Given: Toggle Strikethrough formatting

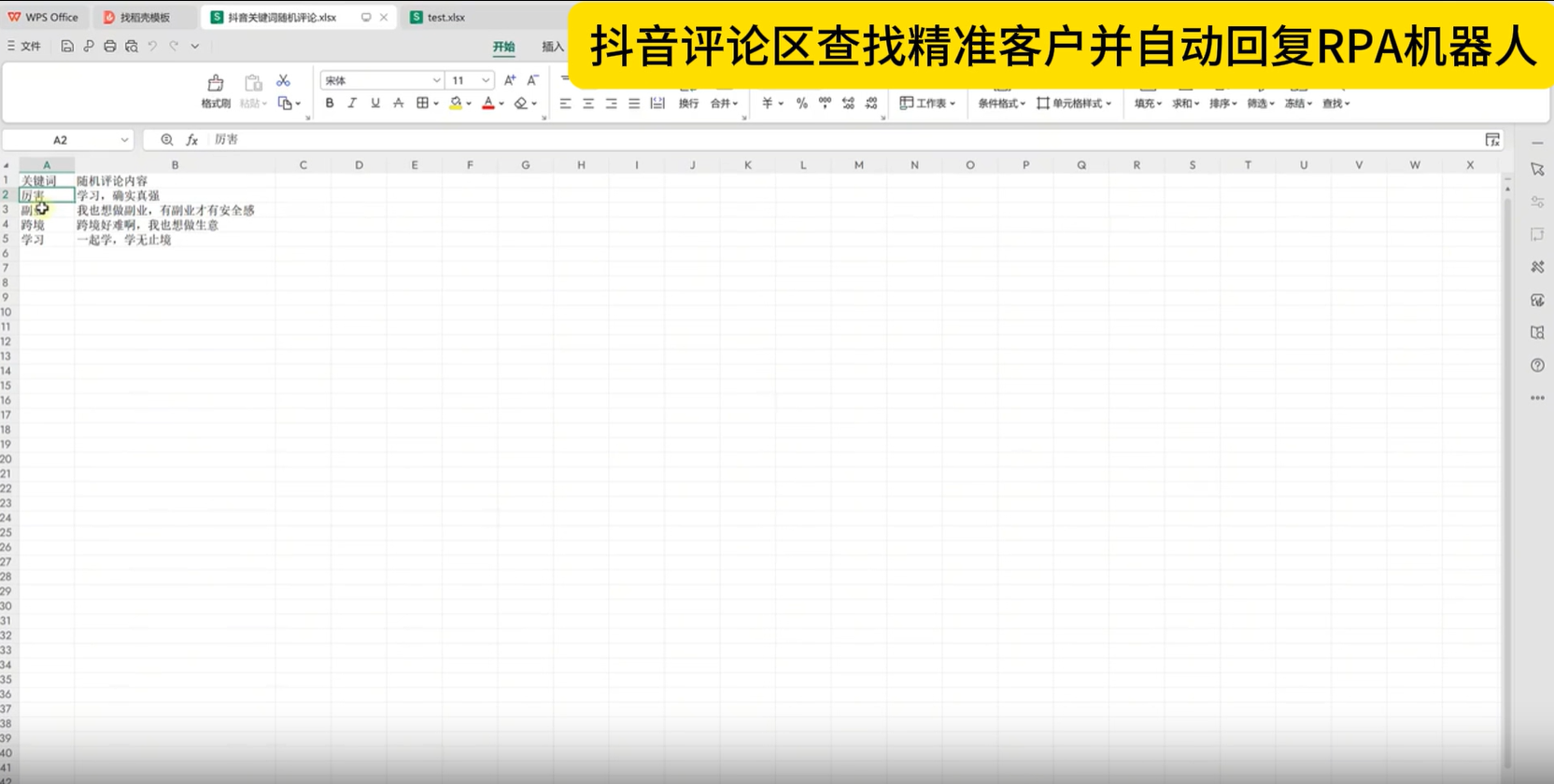Looking at the screenshot, I should [x=399, y=104].
